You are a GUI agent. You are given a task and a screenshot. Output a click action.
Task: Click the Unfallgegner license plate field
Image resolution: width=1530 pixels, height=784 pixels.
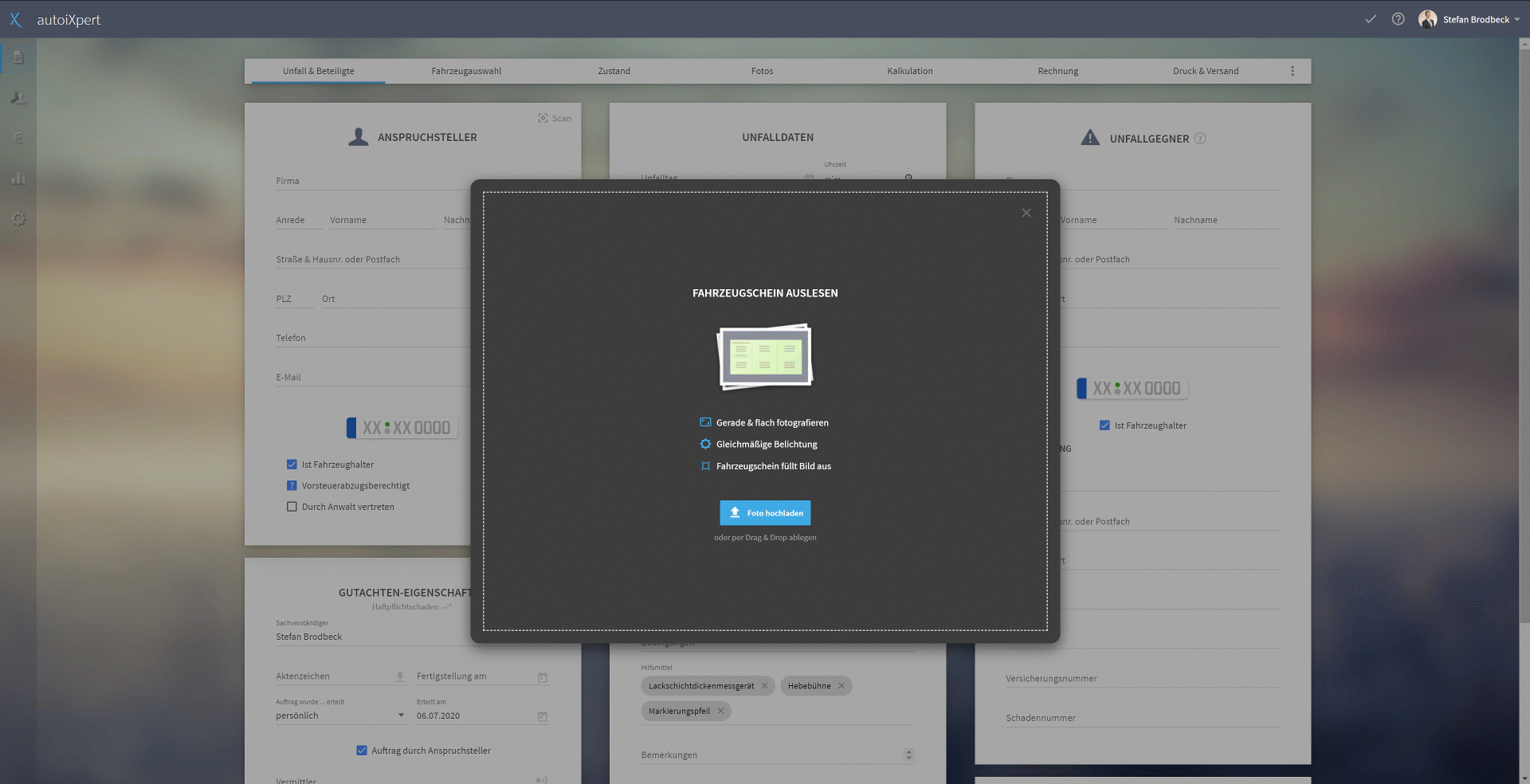(1132, 389)
